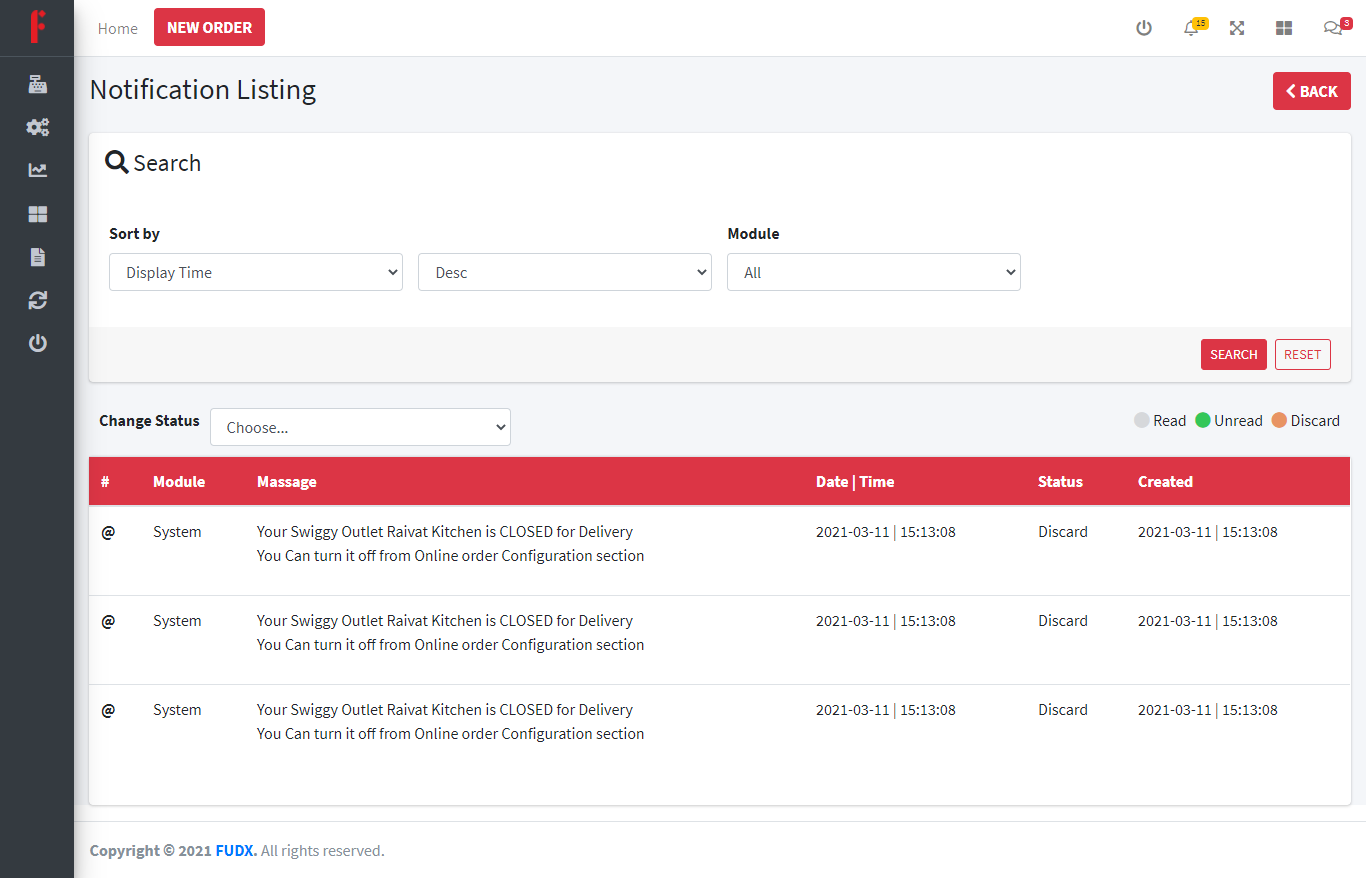Viewport: 1366px width, 878px height.
Task: Click the document file icon in sidebar
Action: [x=37, y=257]
